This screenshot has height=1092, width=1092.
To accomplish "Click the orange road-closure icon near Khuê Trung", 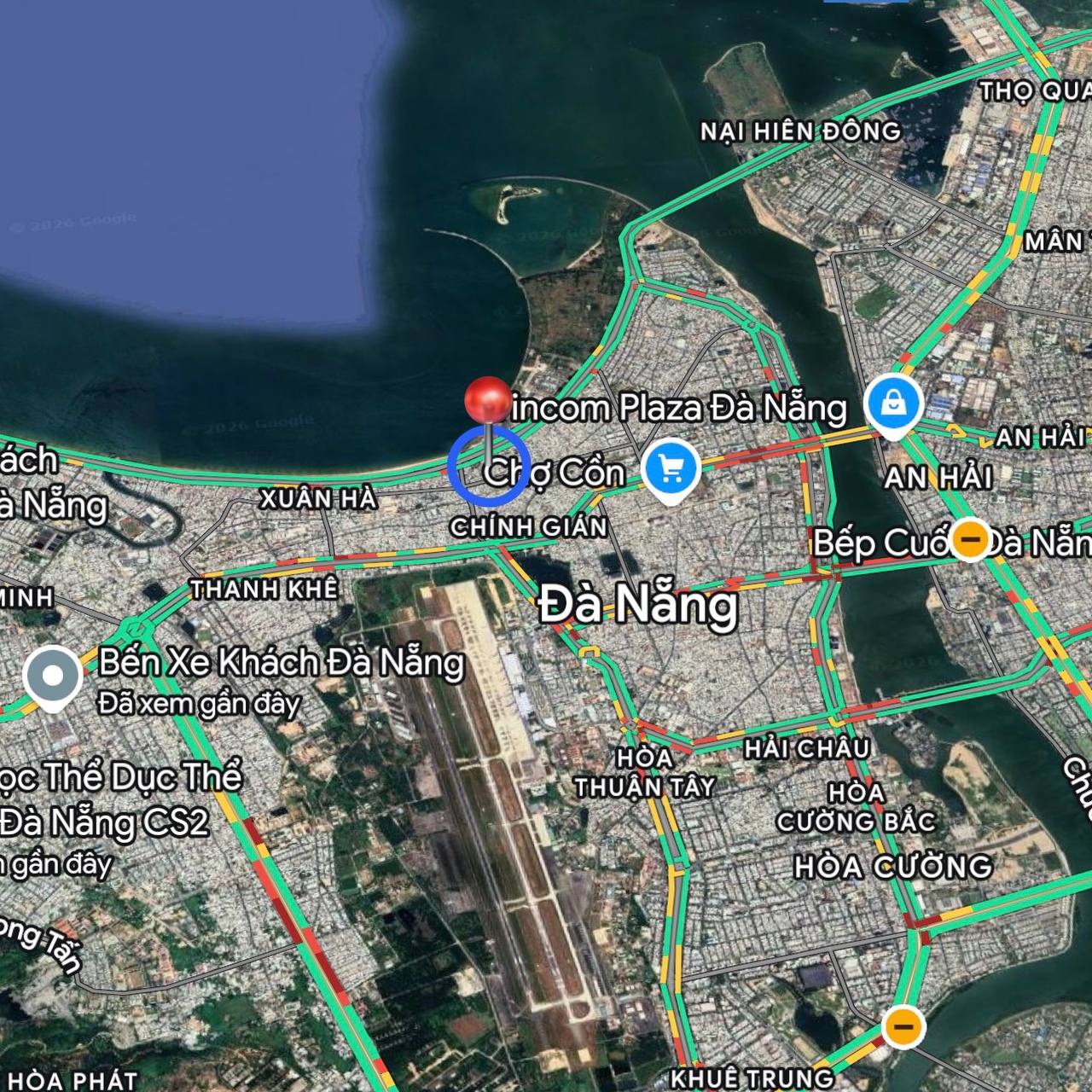I will [902, 1025].
